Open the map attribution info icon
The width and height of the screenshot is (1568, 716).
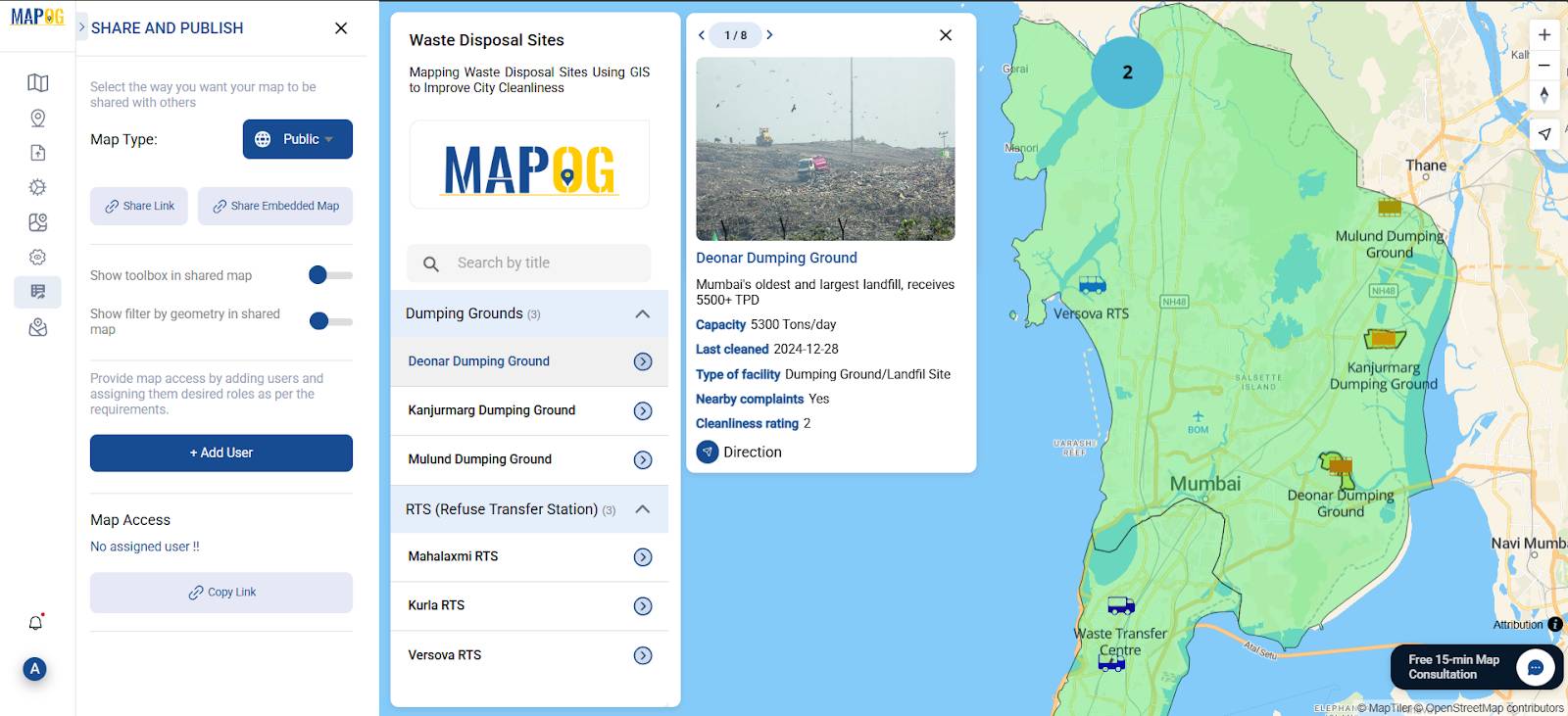[1555, 625]
